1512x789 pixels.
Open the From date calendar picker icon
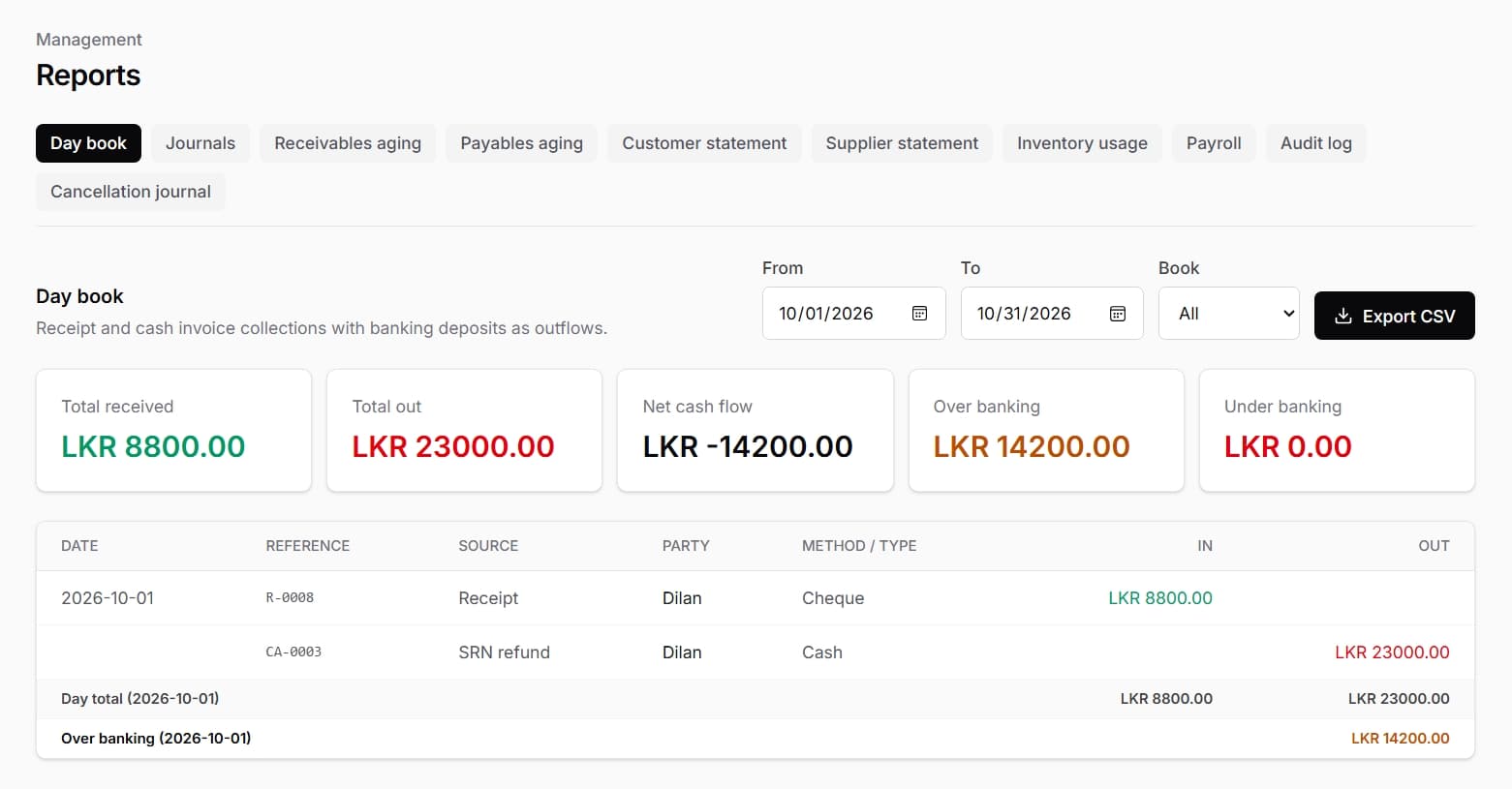coord(919,313)
